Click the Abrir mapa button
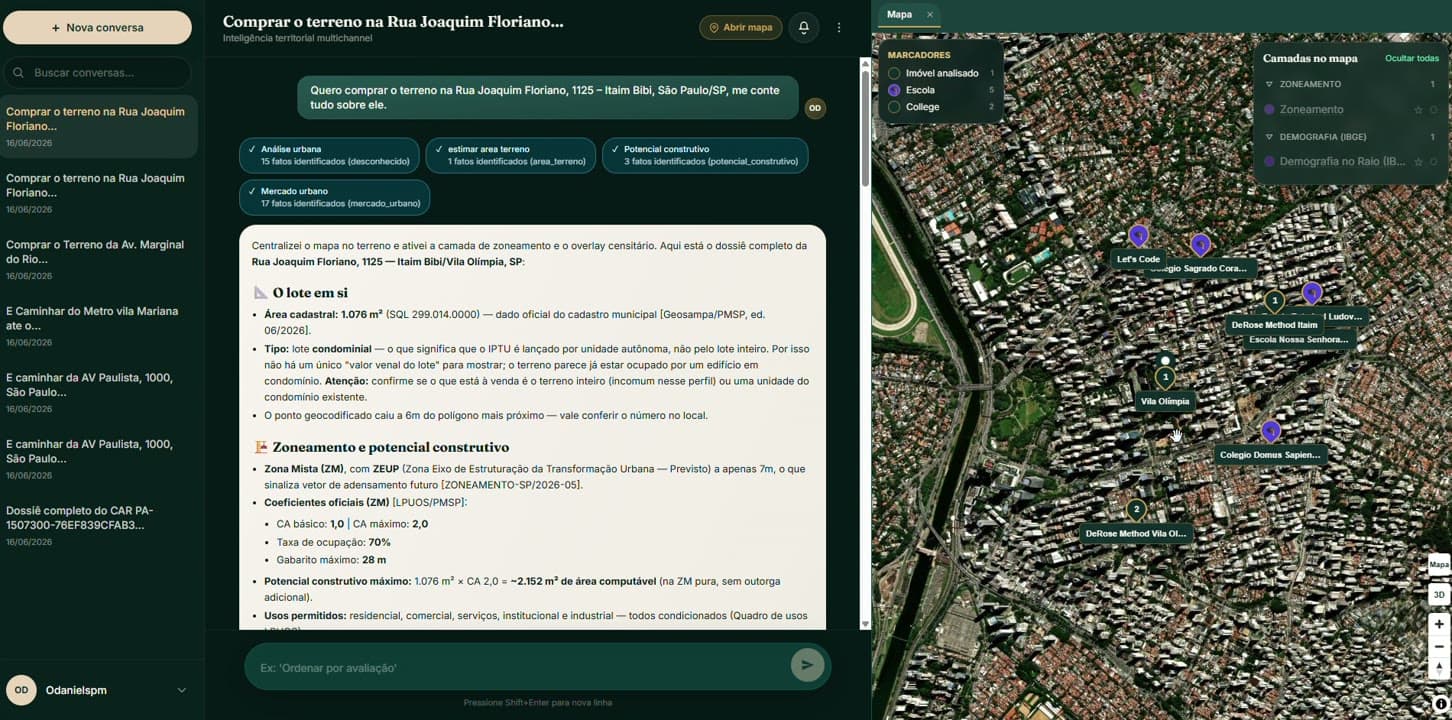 pyautogui.click(x=740, y=28)
